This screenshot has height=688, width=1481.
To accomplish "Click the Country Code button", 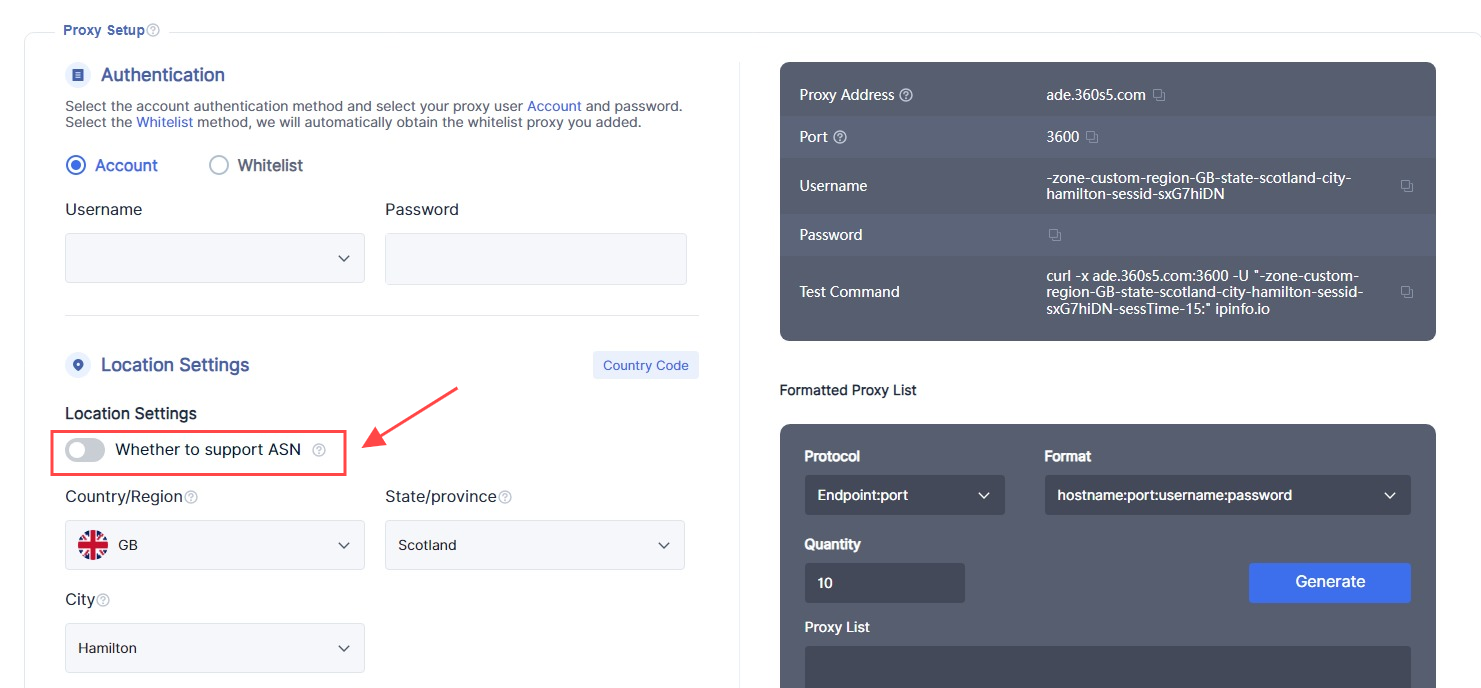I will [x=645, y=365].
